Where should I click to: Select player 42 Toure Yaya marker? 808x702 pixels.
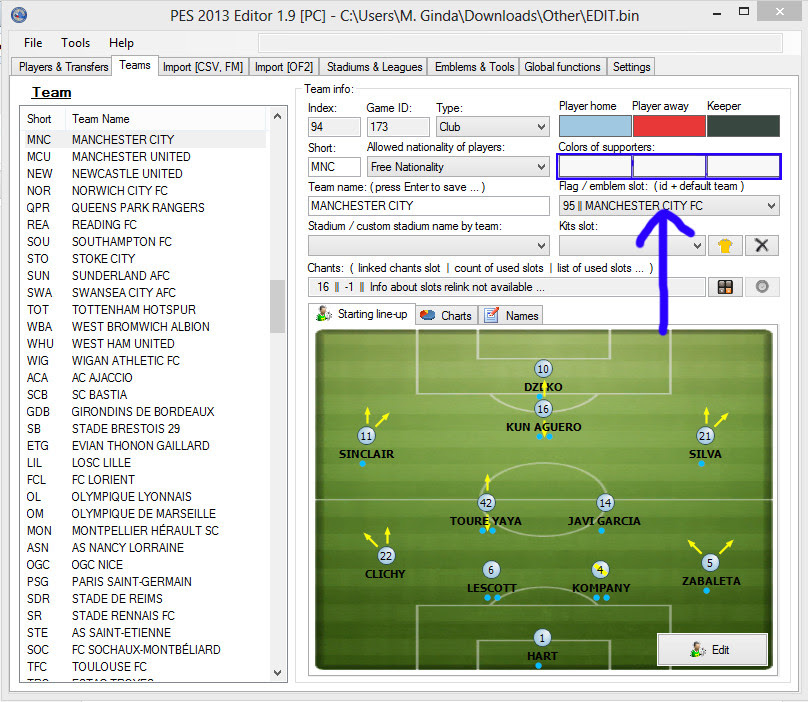(x=486, y=503)
